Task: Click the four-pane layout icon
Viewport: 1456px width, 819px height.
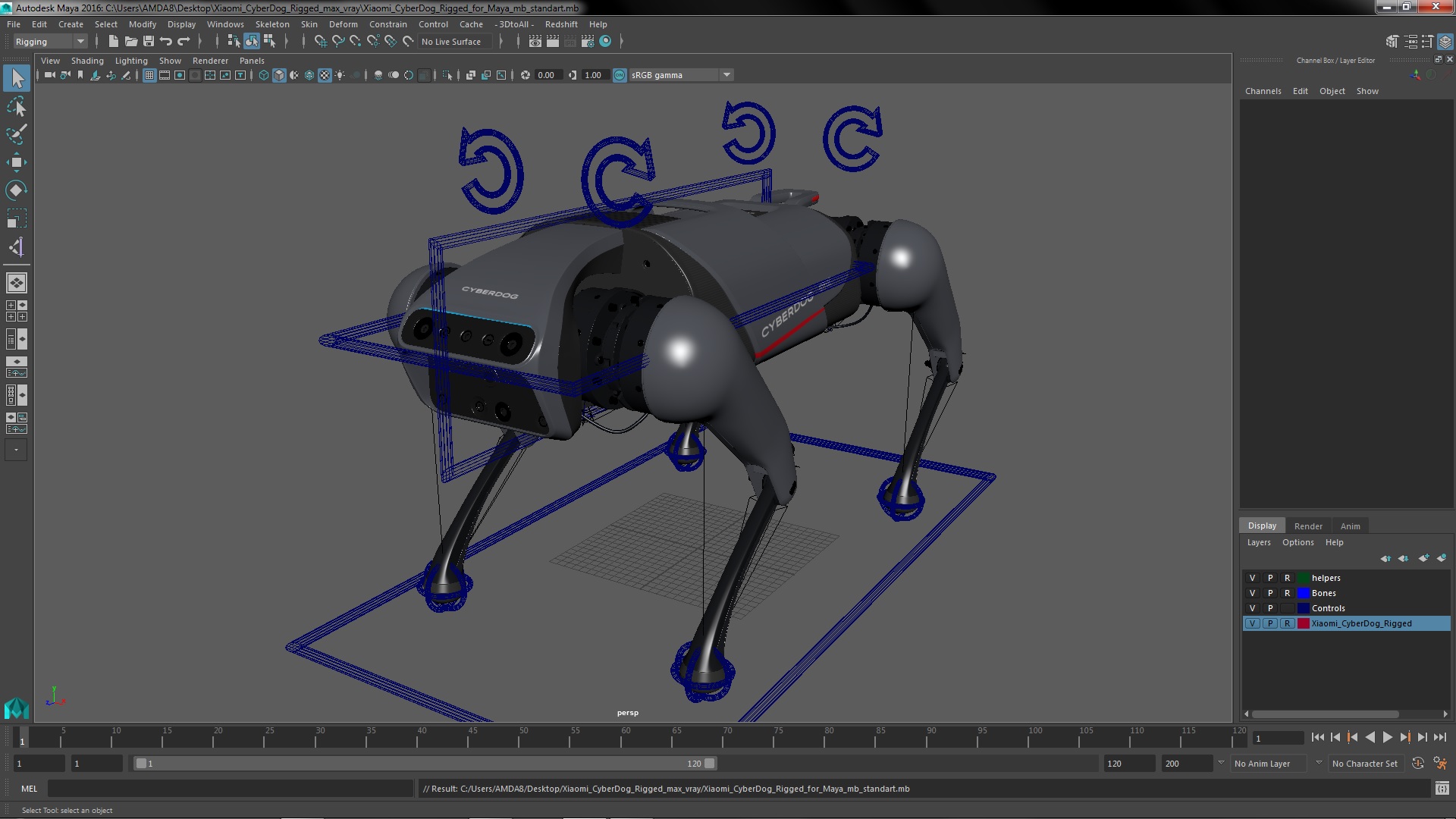Action: coord(17,311)
